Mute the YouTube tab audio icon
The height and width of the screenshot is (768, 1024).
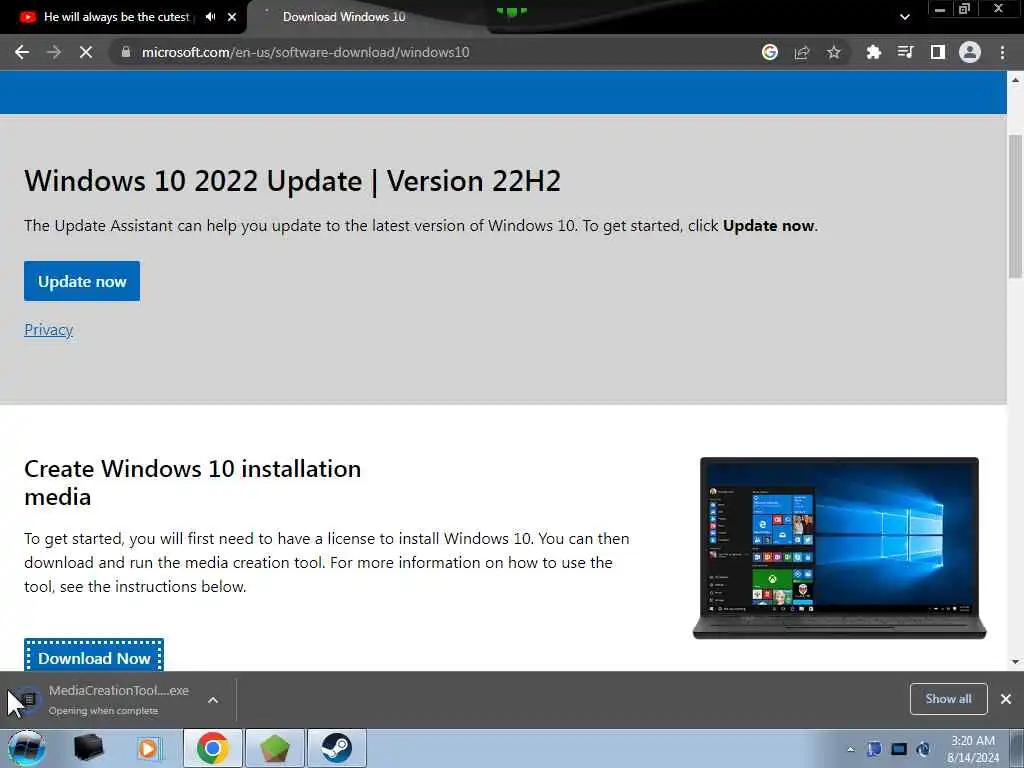[210, 17]
